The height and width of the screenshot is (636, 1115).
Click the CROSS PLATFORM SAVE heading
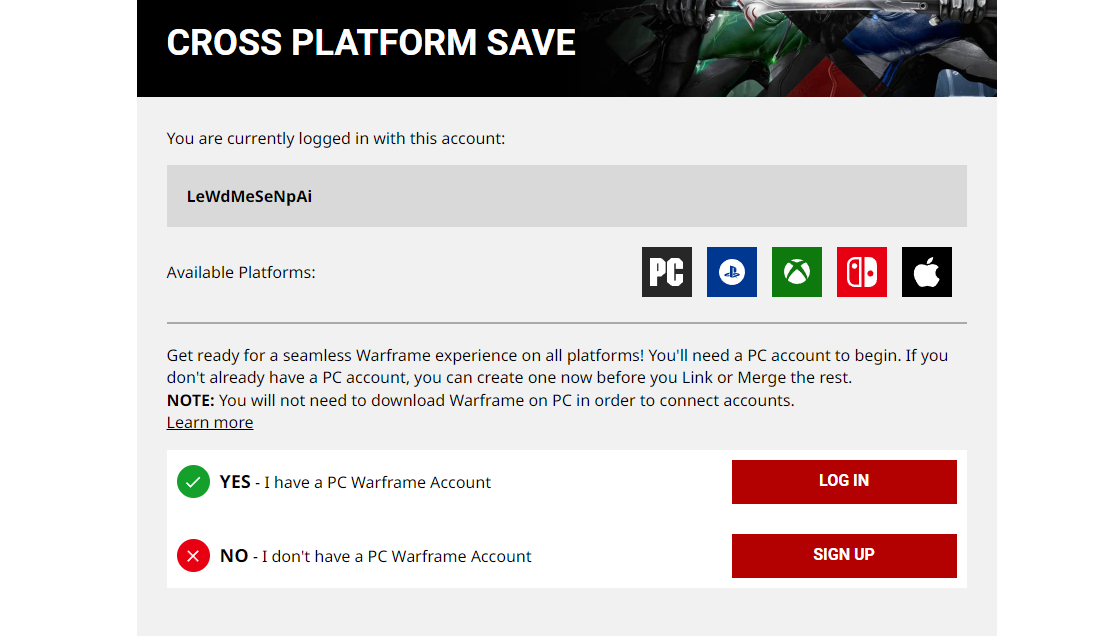coord(371,43)
